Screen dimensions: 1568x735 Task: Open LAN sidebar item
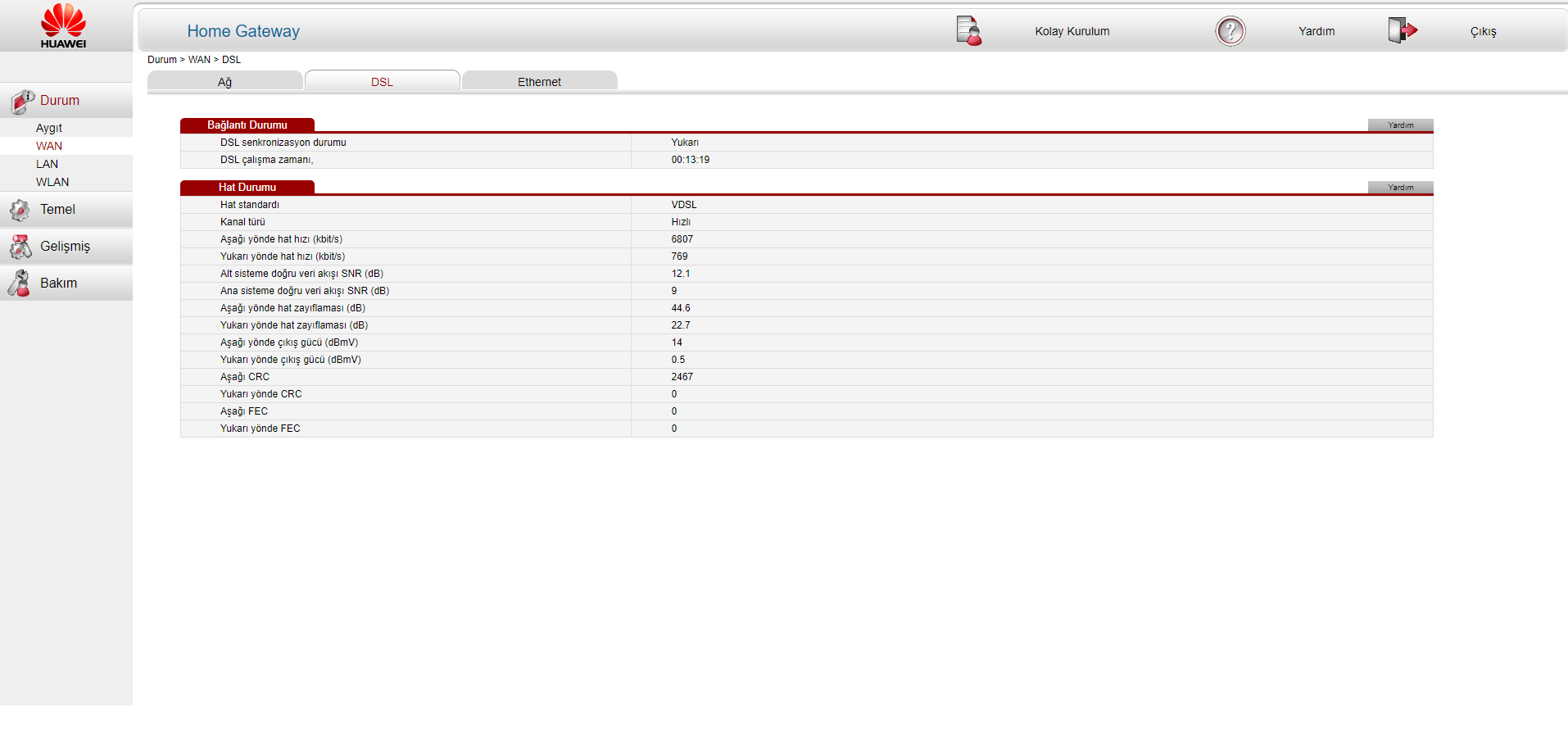click(x=47, y=164)
